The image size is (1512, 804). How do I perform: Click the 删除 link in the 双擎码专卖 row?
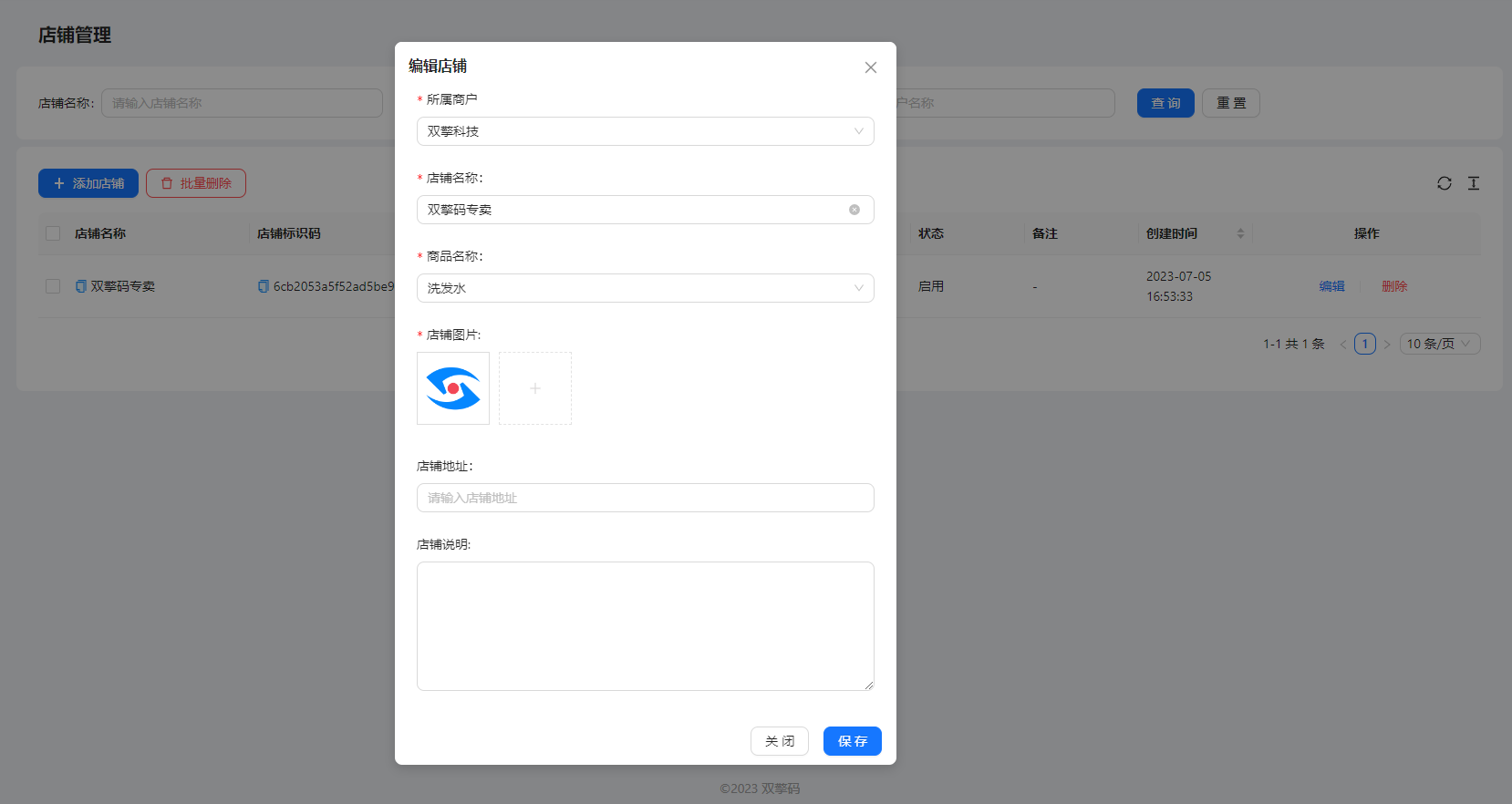coord(1394,286)
